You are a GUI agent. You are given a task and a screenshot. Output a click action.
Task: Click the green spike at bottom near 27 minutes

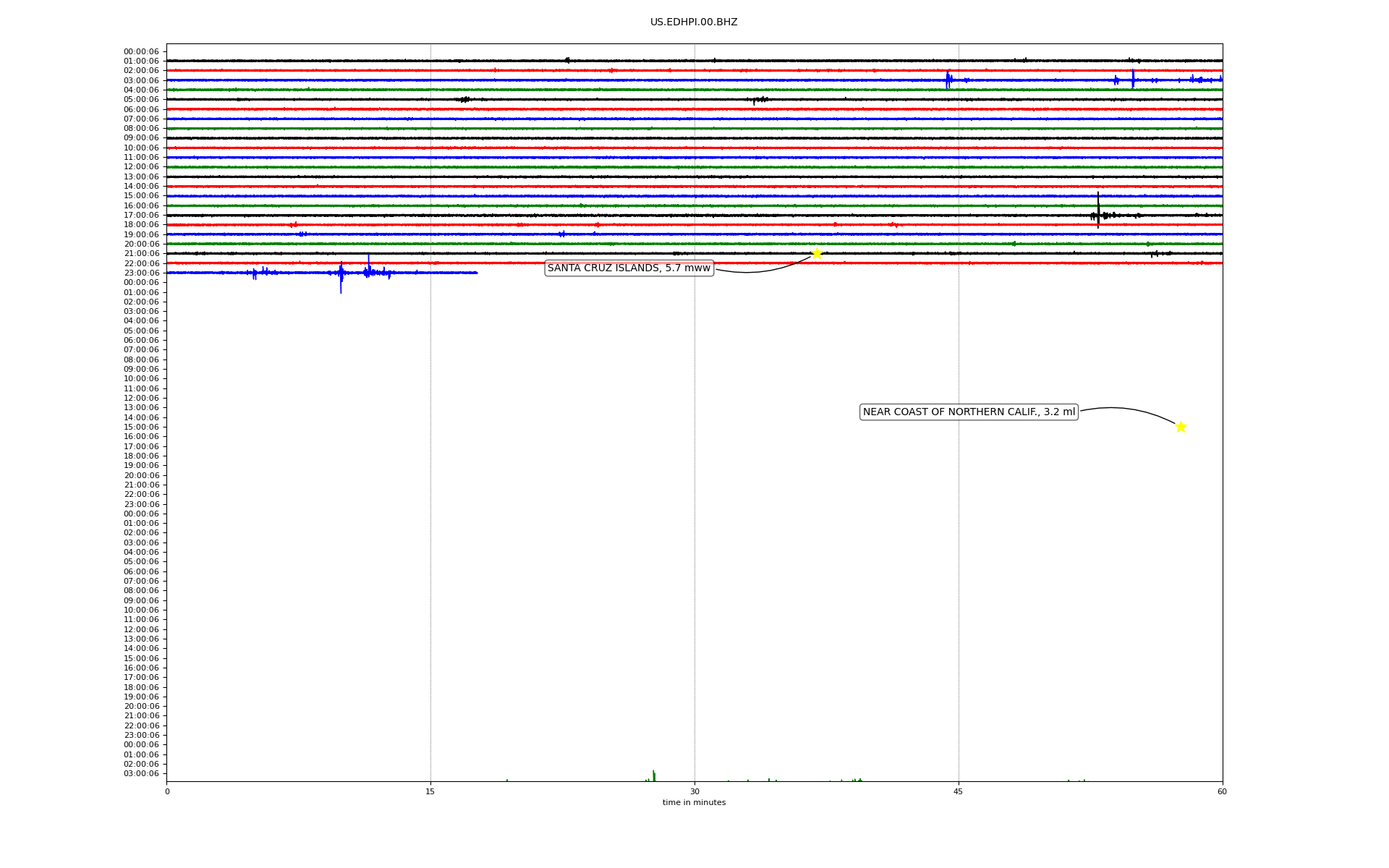tap(653, 775)
